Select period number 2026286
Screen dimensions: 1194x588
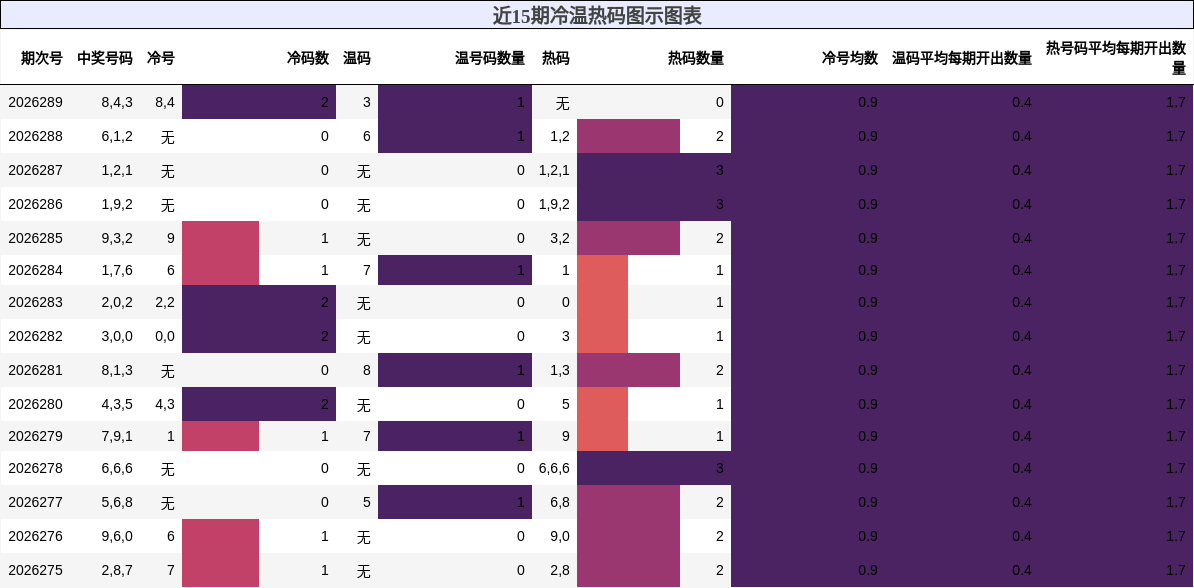35,204
